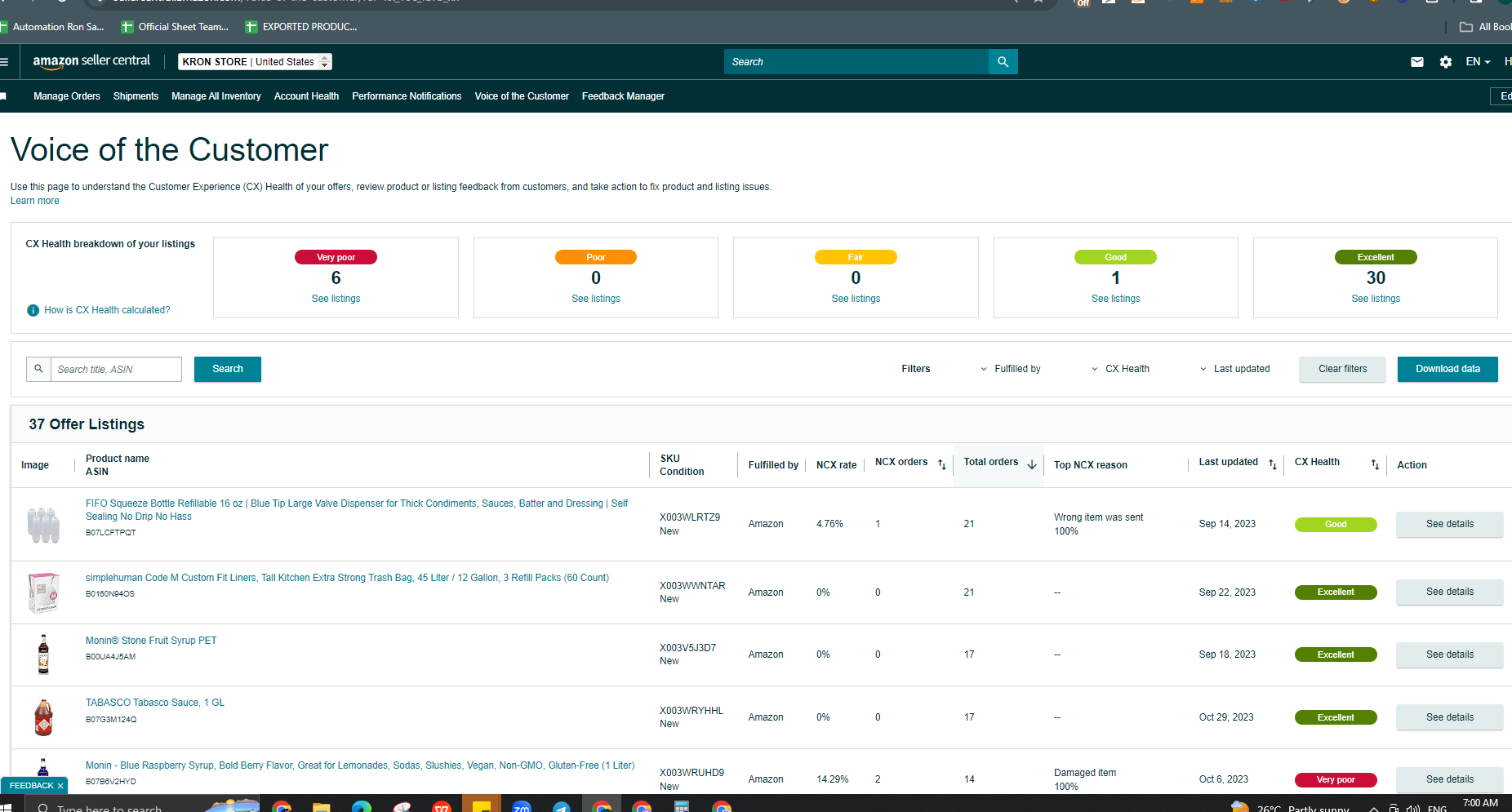
Task: Open Manage All Inventory
Action: pyautogui.click(x=216, y=96)
